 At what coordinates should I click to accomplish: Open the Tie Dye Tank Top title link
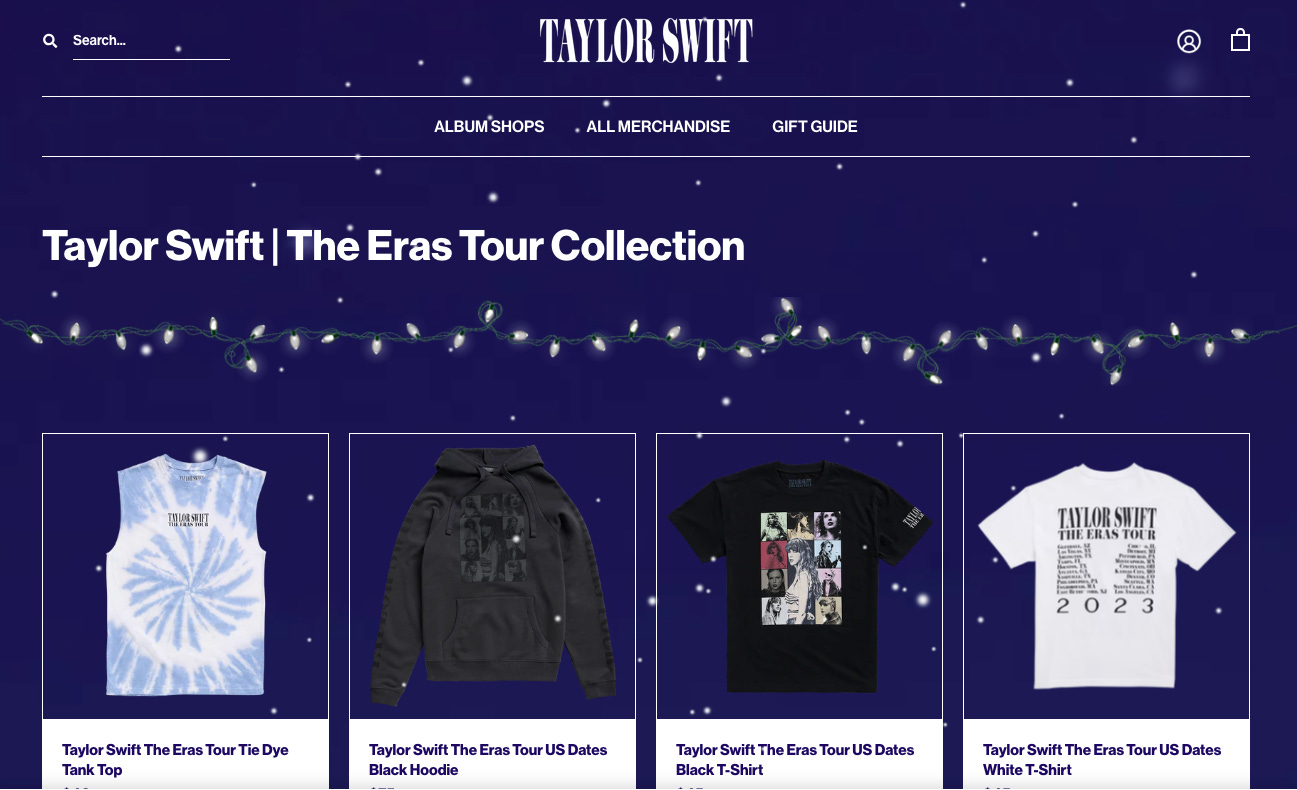click(175, 760)
